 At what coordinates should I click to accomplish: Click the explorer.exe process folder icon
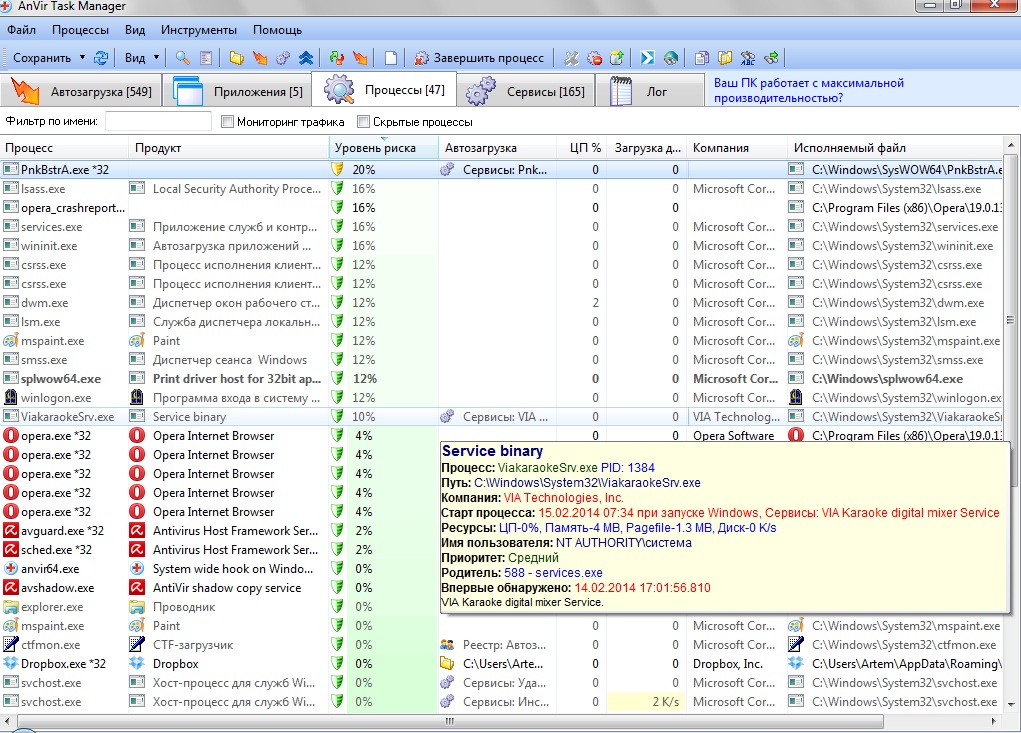coord(10,607)
